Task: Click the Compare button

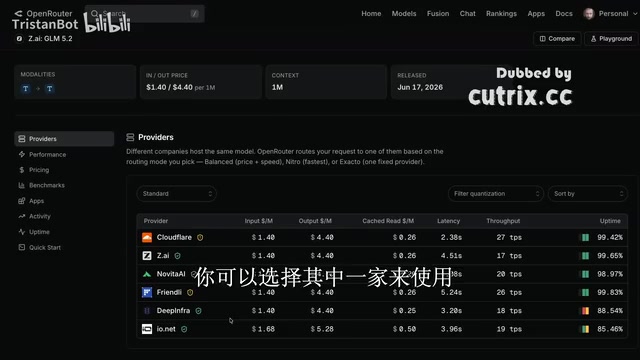Action: [557, 38]
